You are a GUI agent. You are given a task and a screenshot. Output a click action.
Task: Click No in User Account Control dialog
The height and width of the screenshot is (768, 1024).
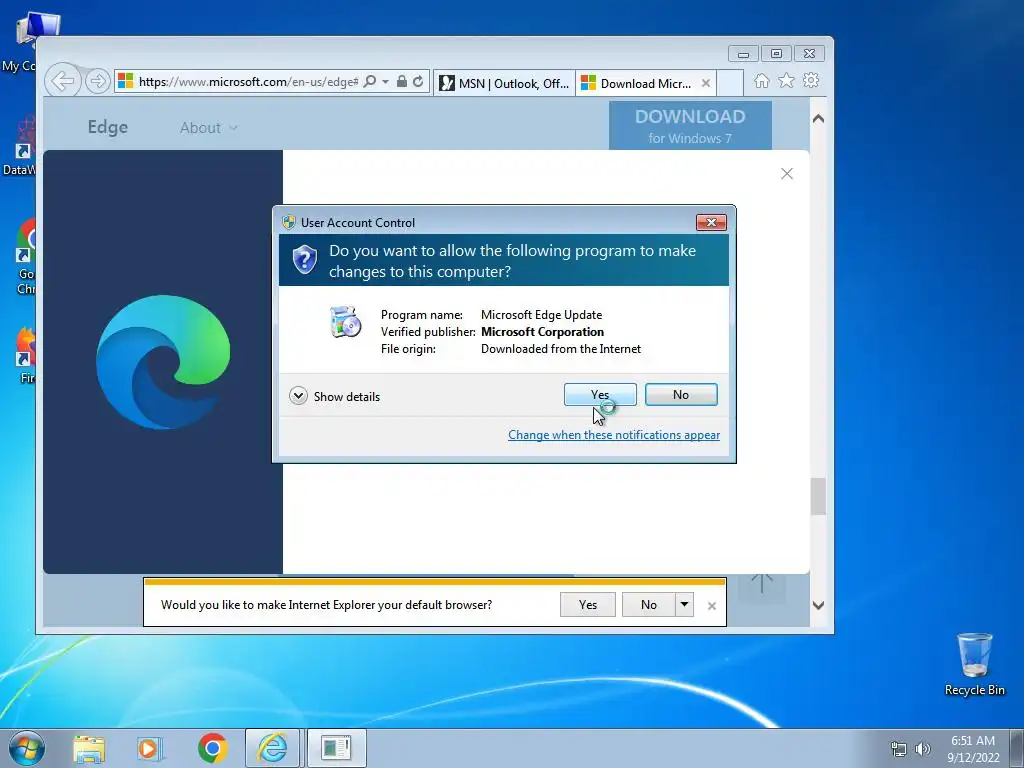pos(680,394)
